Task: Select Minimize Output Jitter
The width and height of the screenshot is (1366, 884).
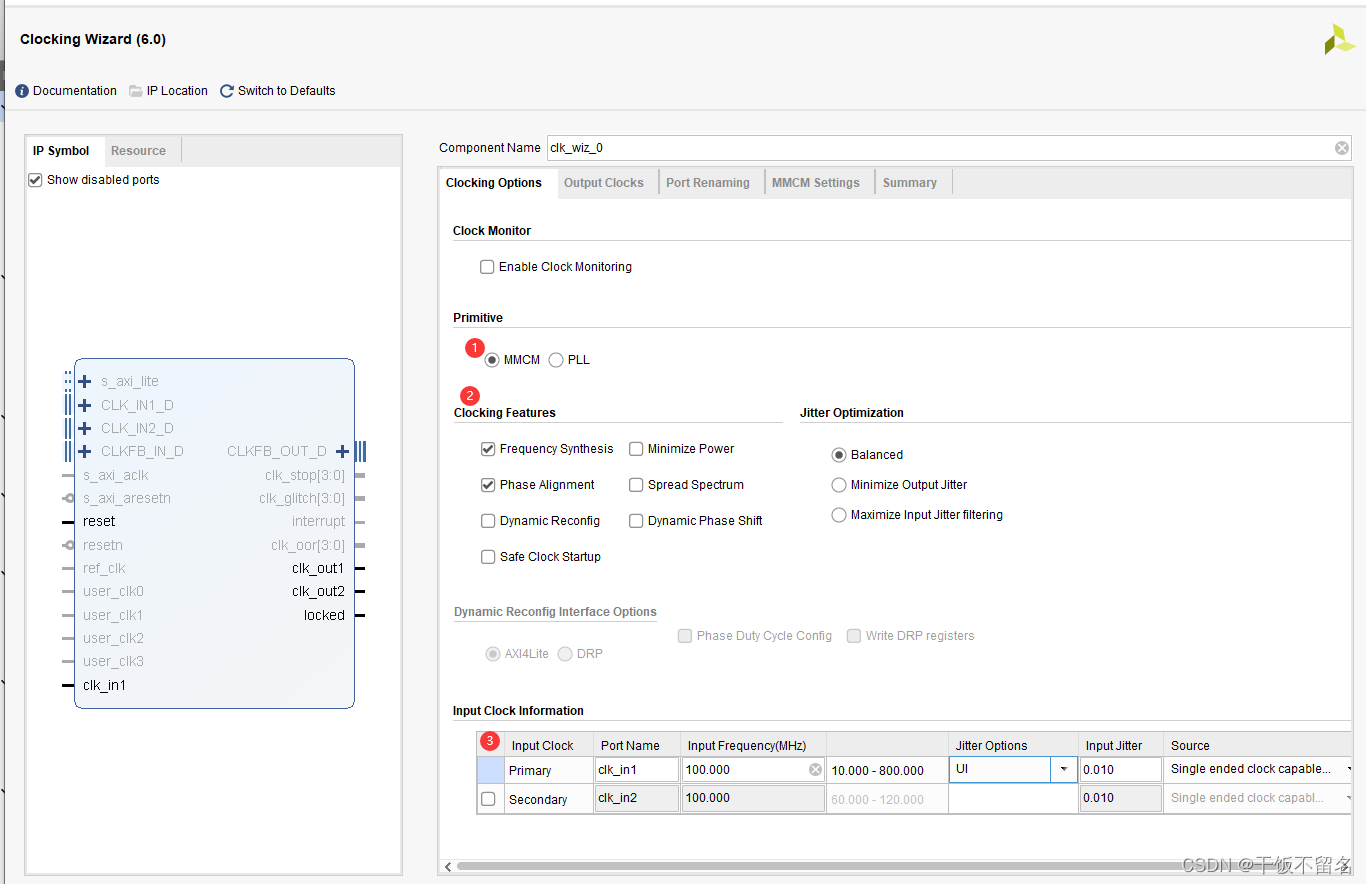Action: coord(839,485)
